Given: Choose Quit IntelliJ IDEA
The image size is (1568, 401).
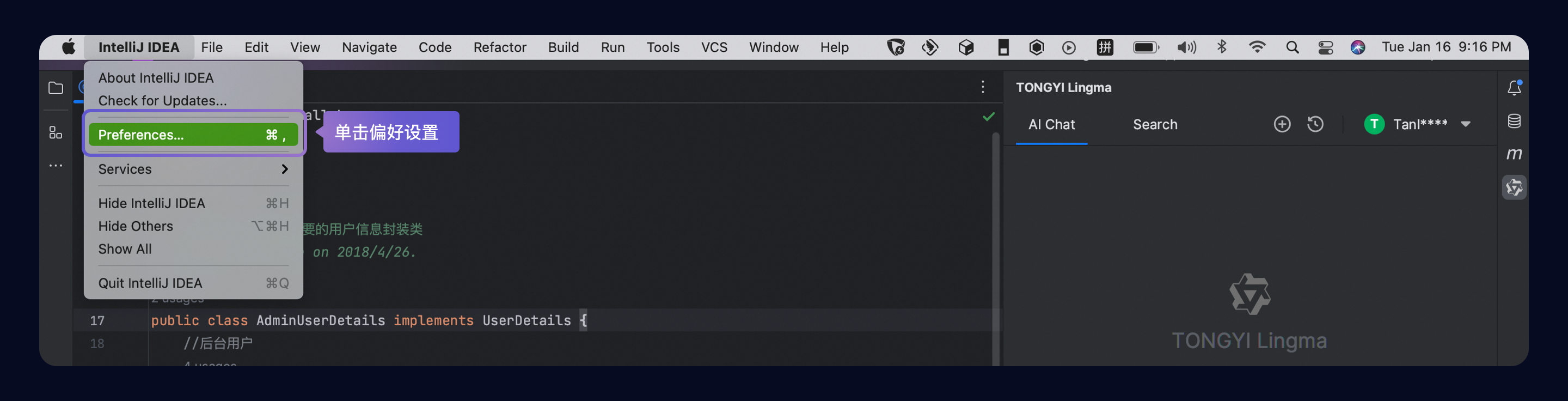Looking at the screenshot, I should coord(194,283).
